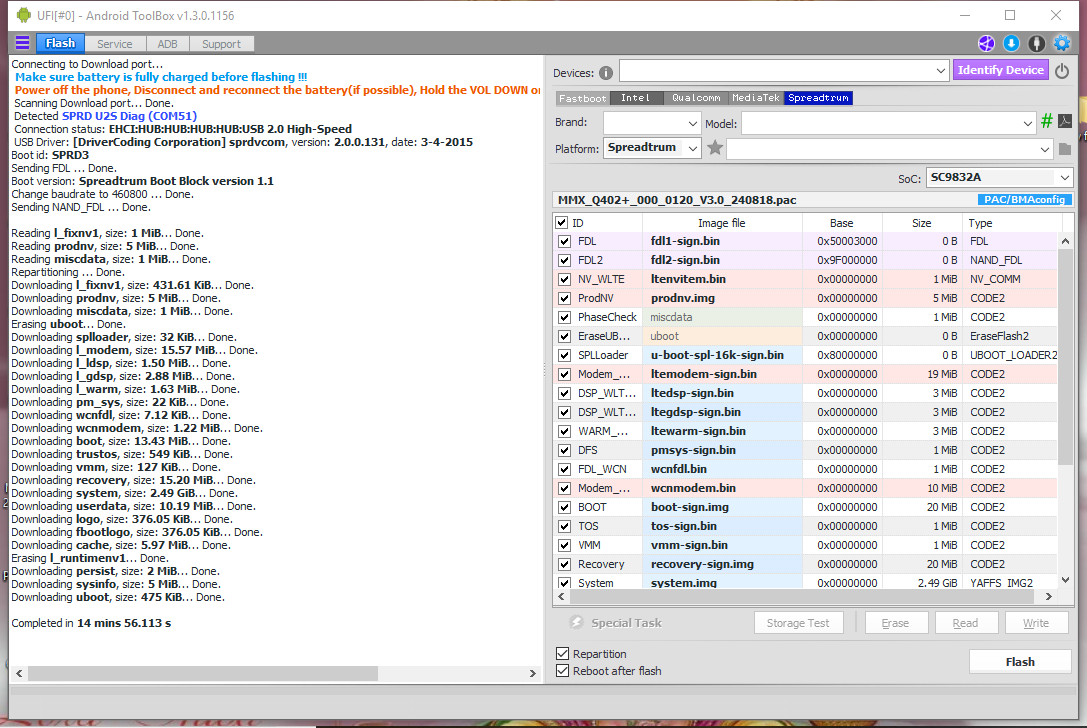The width and height of the screenshot is (1087, 728).
Task: Toggle the select-all ID header checkbox
Action: pyautogui.click(x=562, y=223)
